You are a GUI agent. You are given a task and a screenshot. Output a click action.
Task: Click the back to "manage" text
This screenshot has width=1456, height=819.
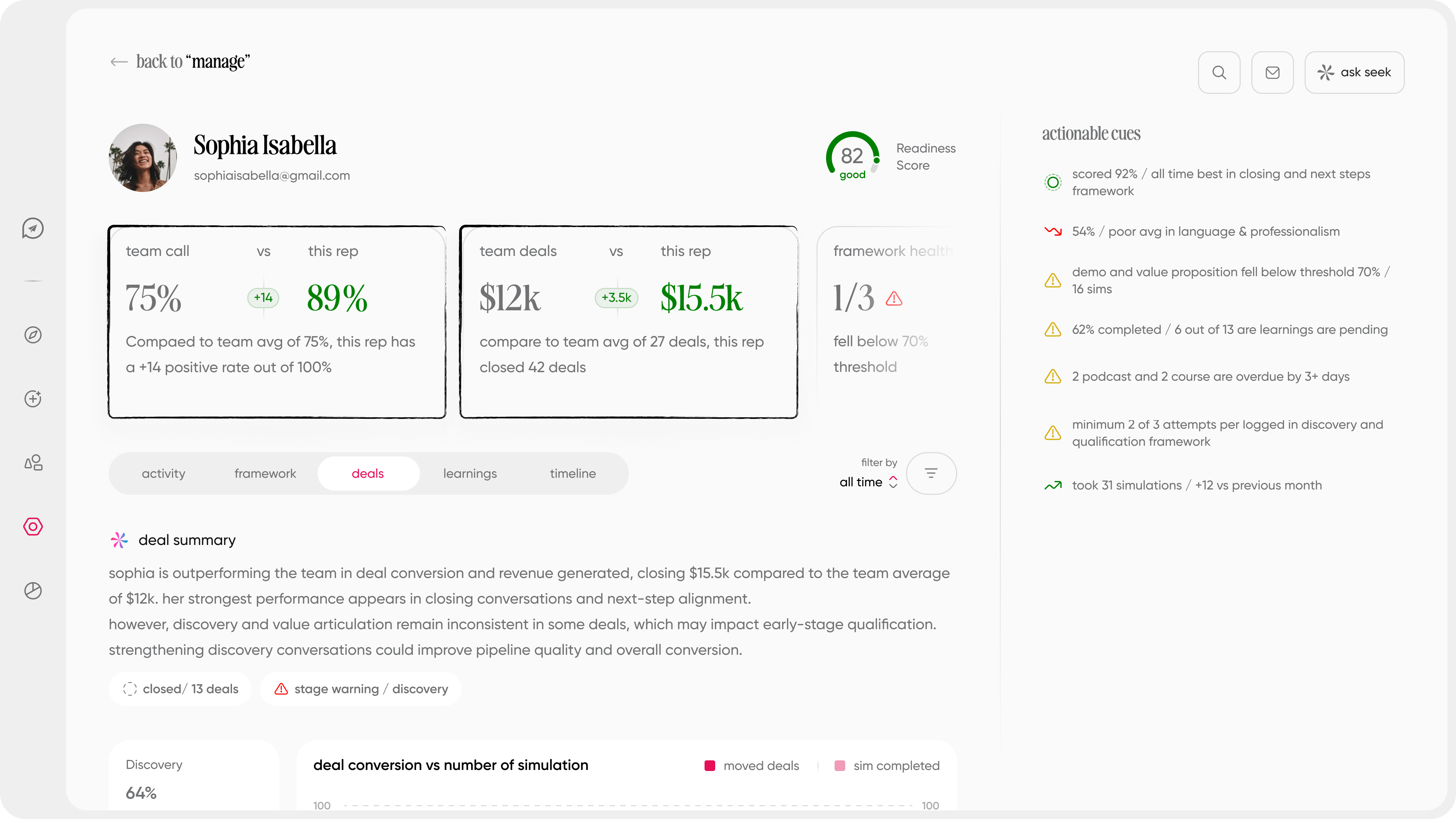[193, 61]
